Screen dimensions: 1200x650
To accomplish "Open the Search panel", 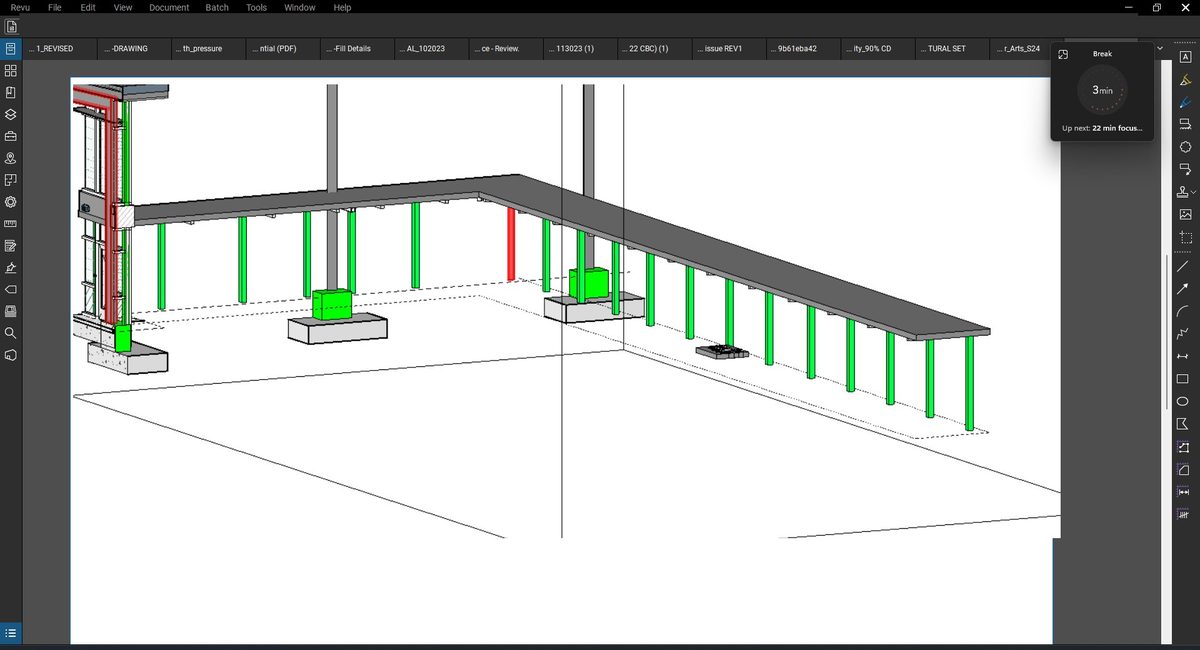I will coord(10,334).
